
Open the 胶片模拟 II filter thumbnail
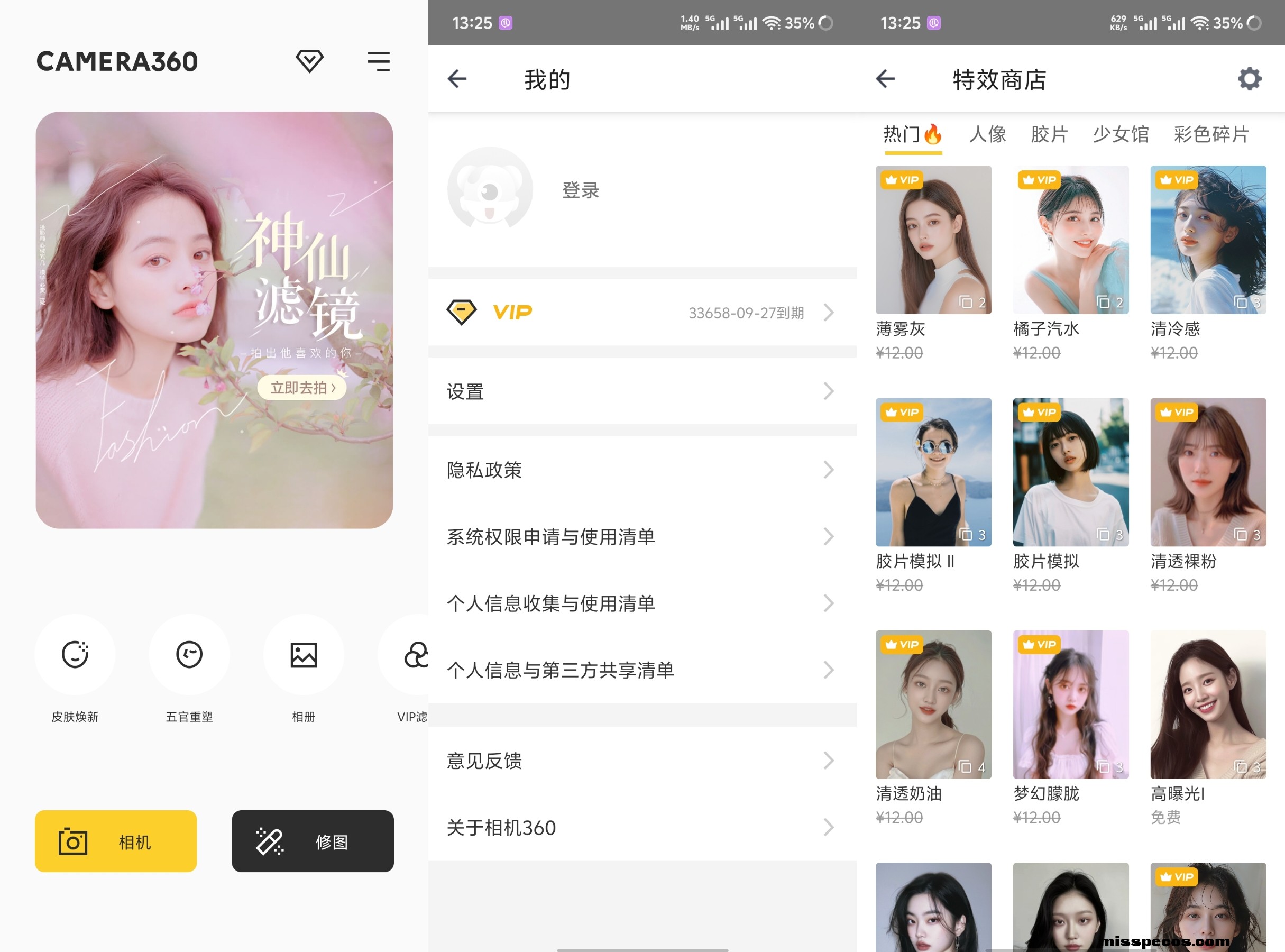[933, 472]
